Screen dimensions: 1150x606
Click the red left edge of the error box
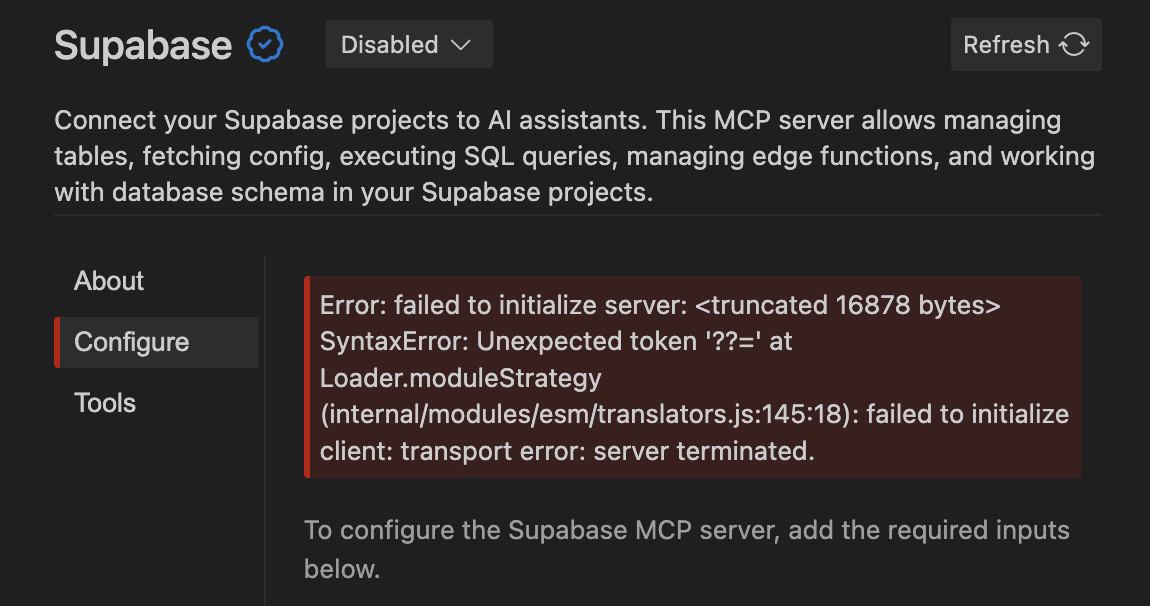point(307,377)
